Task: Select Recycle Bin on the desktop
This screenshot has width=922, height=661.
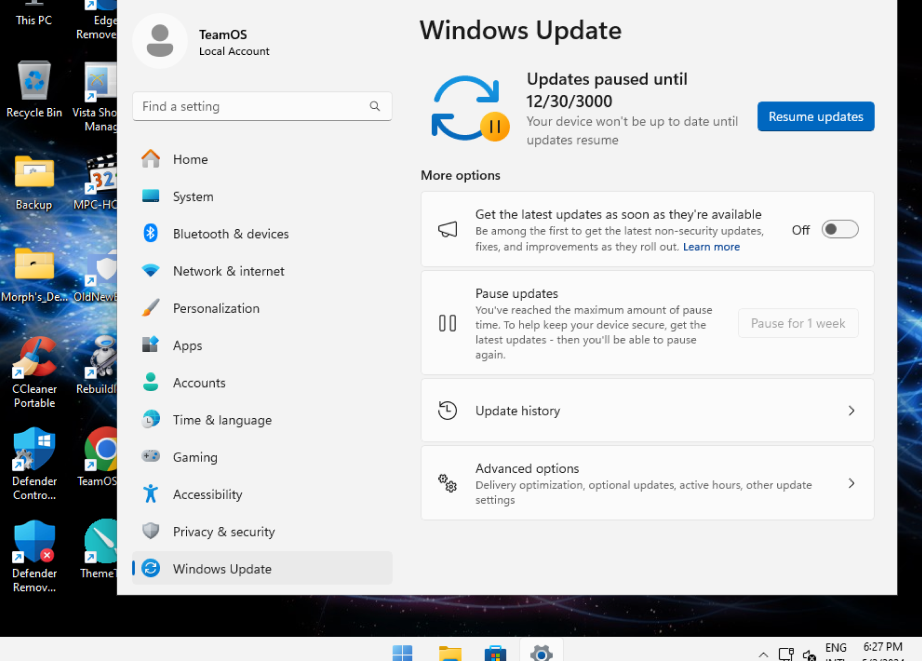Action: pyautogui.click(x=34, y=89)
